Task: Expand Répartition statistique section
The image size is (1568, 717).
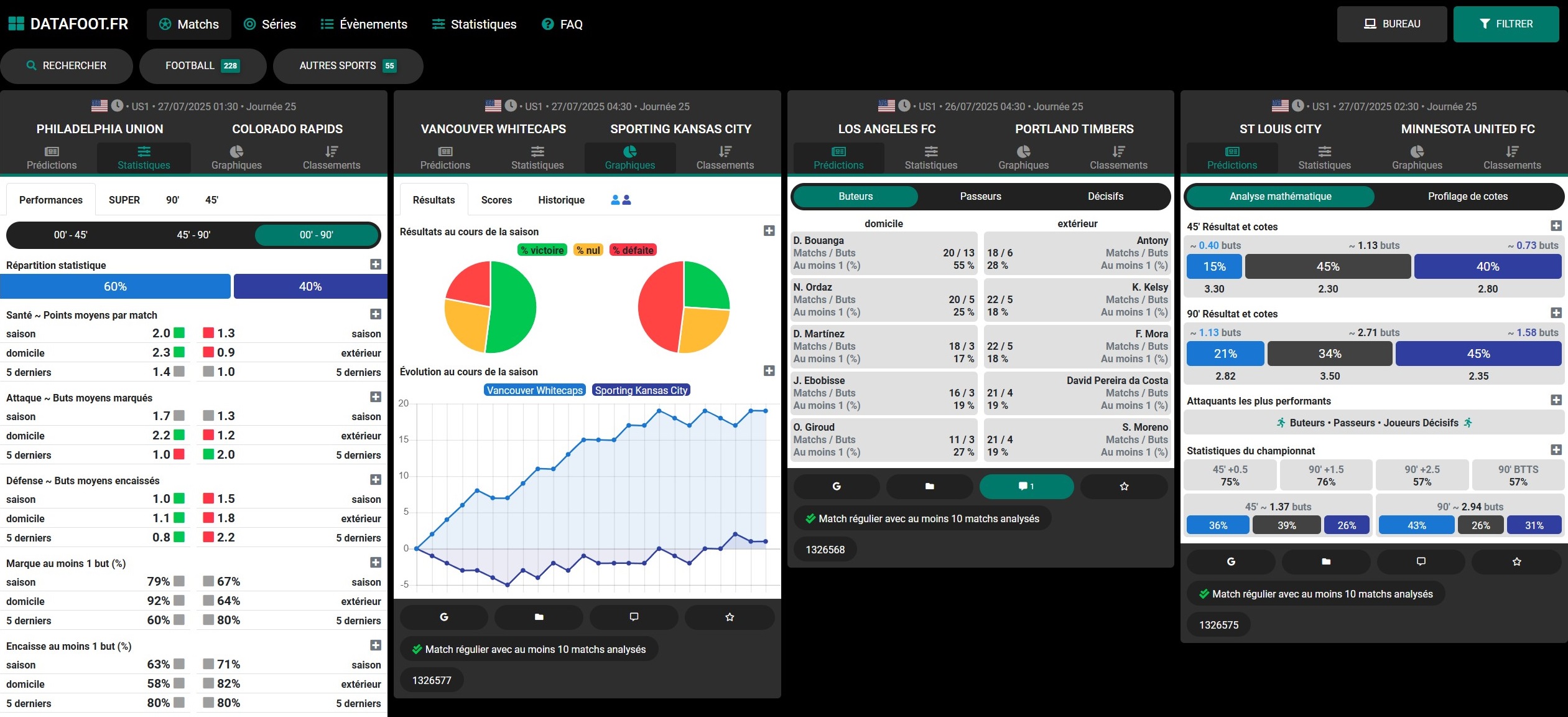Action: tap(376, 265)
